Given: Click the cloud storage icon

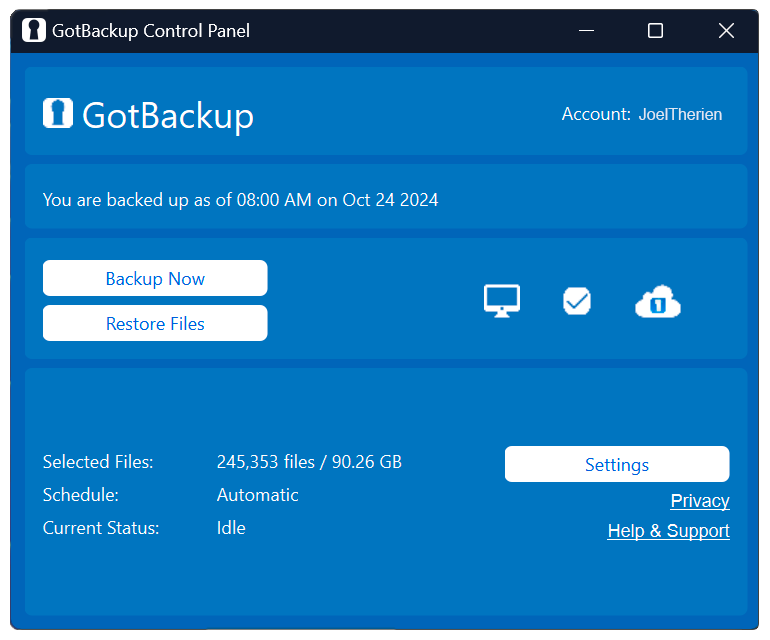Looking at the screenshot, I should pos(658,301).
